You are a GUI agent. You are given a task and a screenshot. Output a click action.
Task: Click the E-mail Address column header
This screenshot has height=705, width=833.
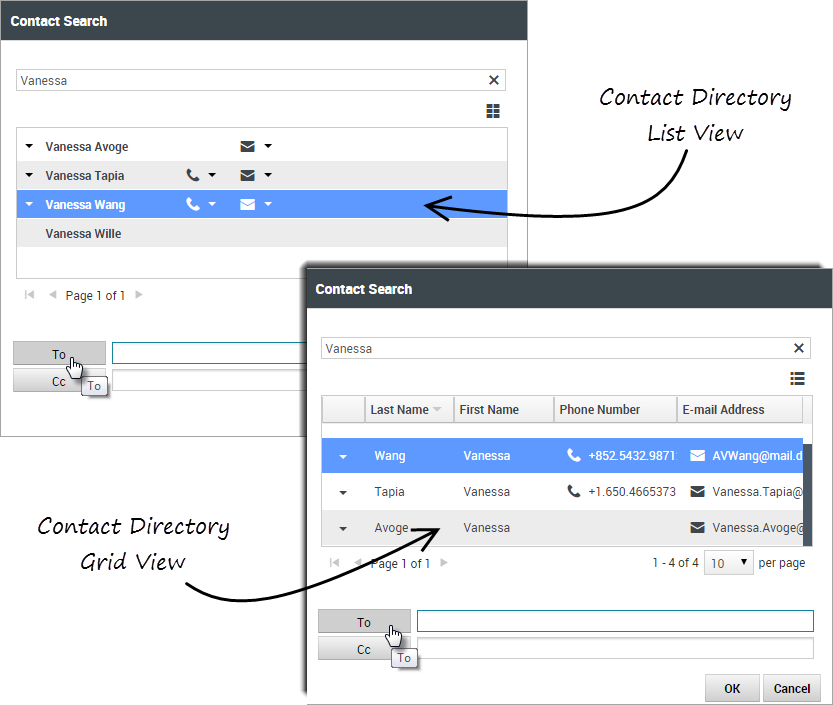(x=723, y=410)
